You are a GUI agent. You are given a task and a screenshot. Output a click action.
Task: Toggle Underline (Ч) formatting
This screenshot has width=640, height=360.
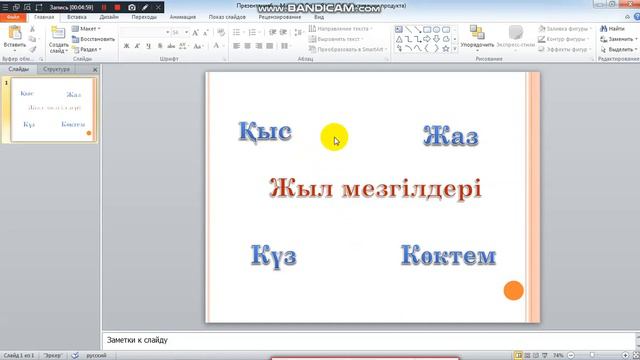click(x=148, y=46)
